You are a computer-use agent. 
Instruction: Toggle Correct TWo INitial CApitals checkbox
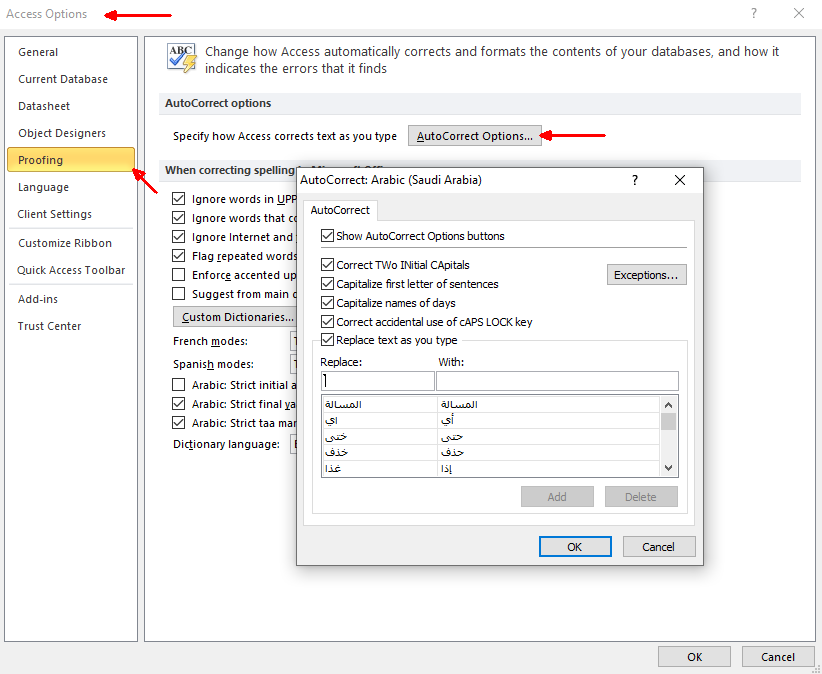[x=327, y=265]
